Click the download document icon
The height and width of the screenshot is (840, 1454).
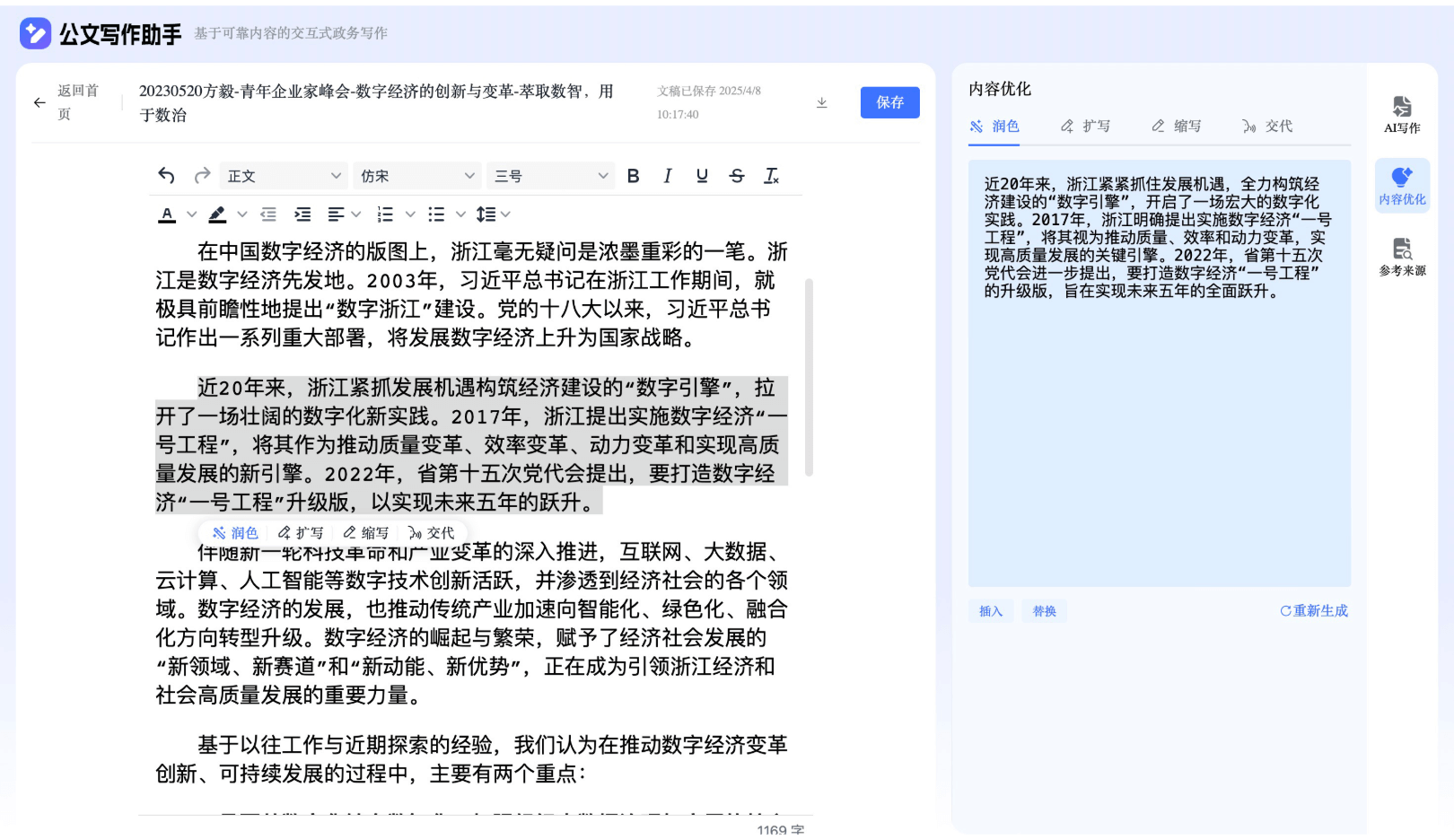pyautogui.click(x=821, y=102)
